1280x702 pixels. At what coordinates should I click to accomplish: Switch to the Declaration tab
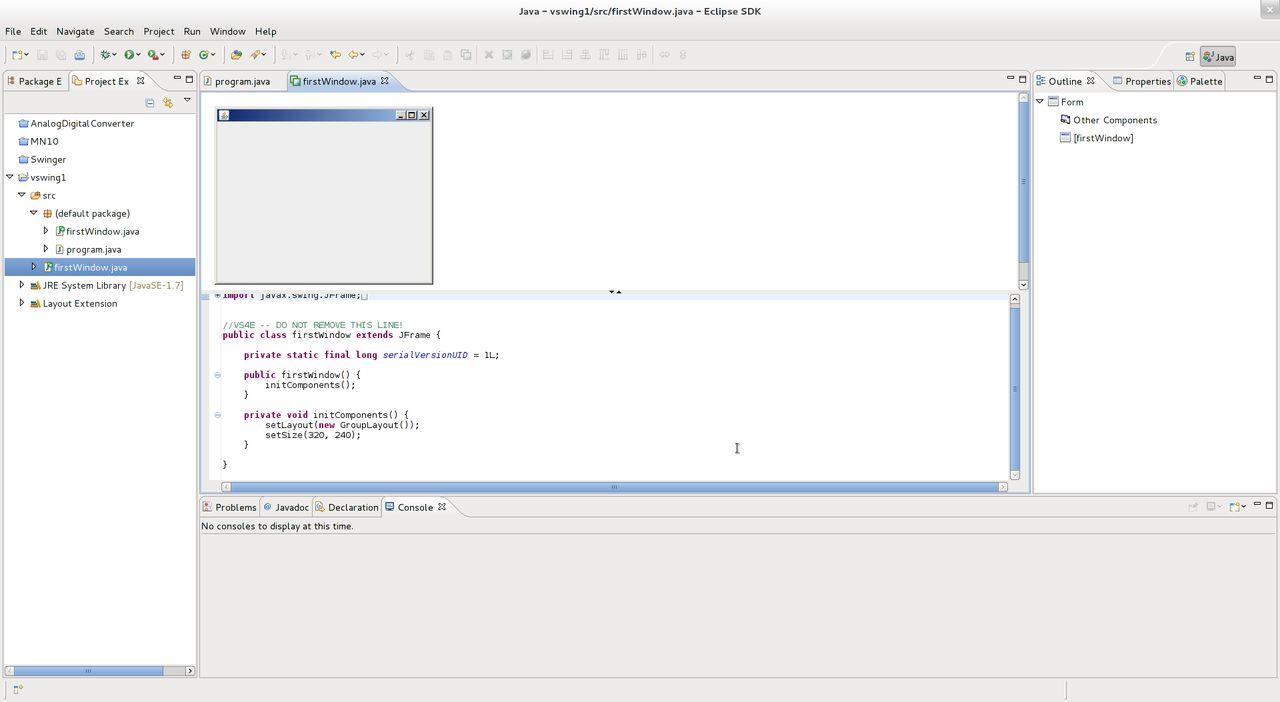pos(347,507)
